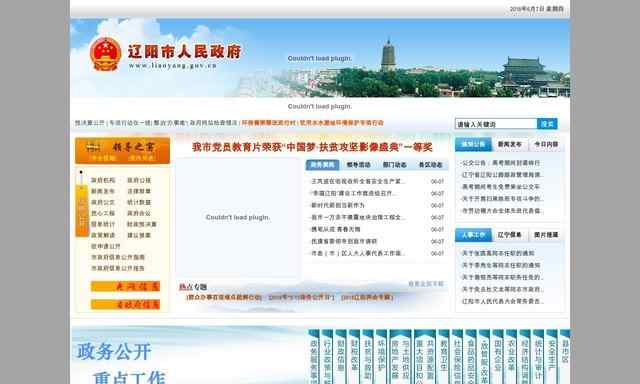Click 统计数据 in left menu
640x384 pixels.
pyautogui.click(x=139, y=202)
